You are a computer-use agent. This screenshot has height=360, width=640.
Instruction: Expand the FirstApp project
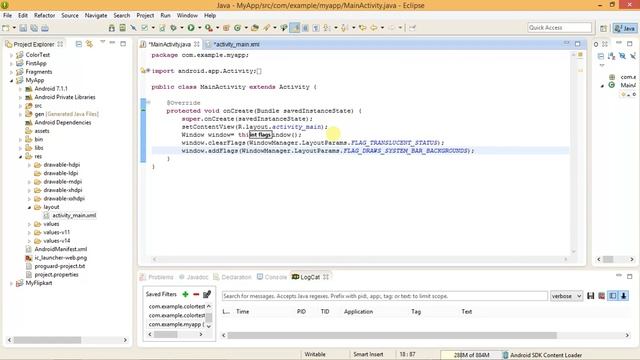tap(11, 63)
